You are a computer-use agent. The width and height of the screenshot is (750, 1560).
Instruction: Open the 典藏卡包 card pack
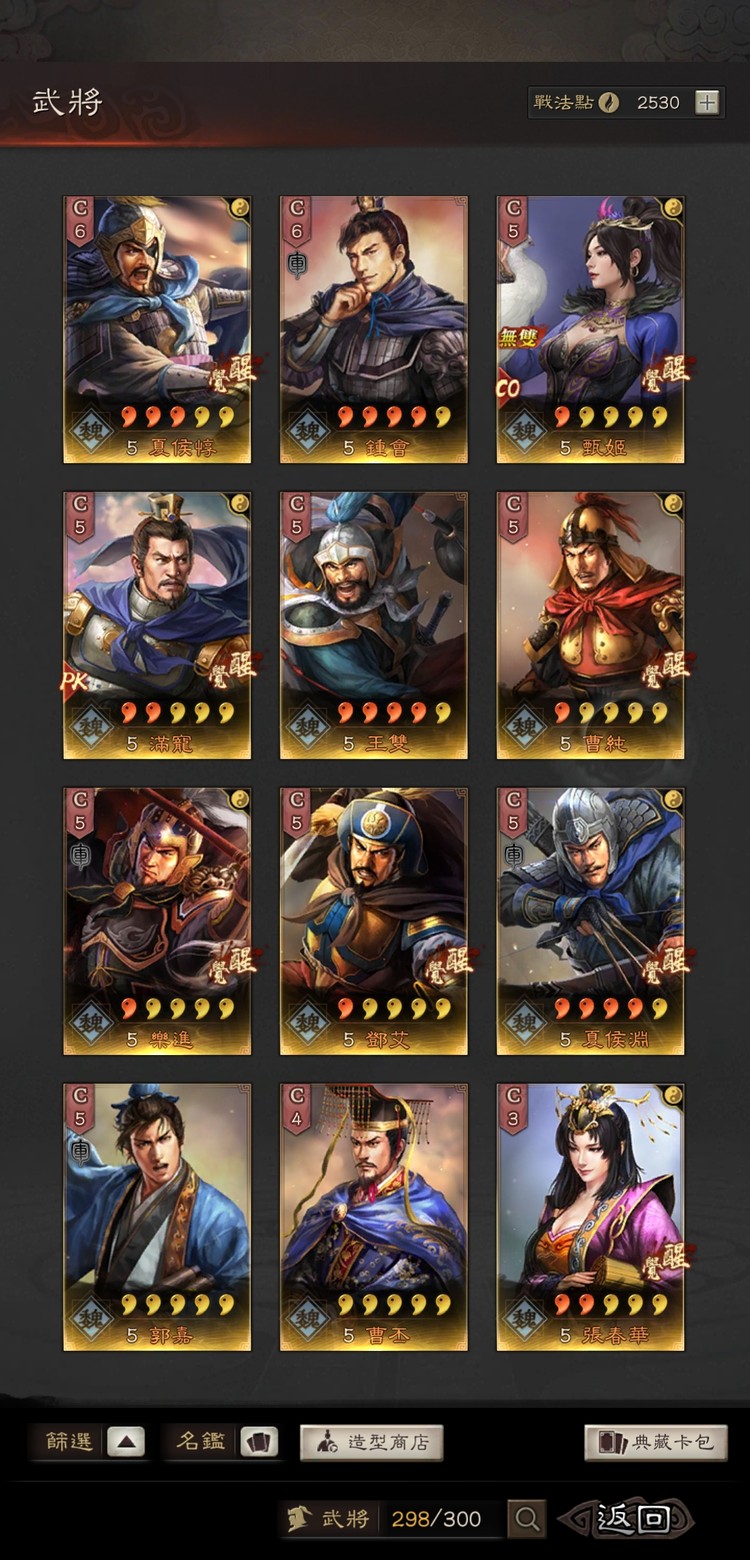click(x=656, y=1442)
